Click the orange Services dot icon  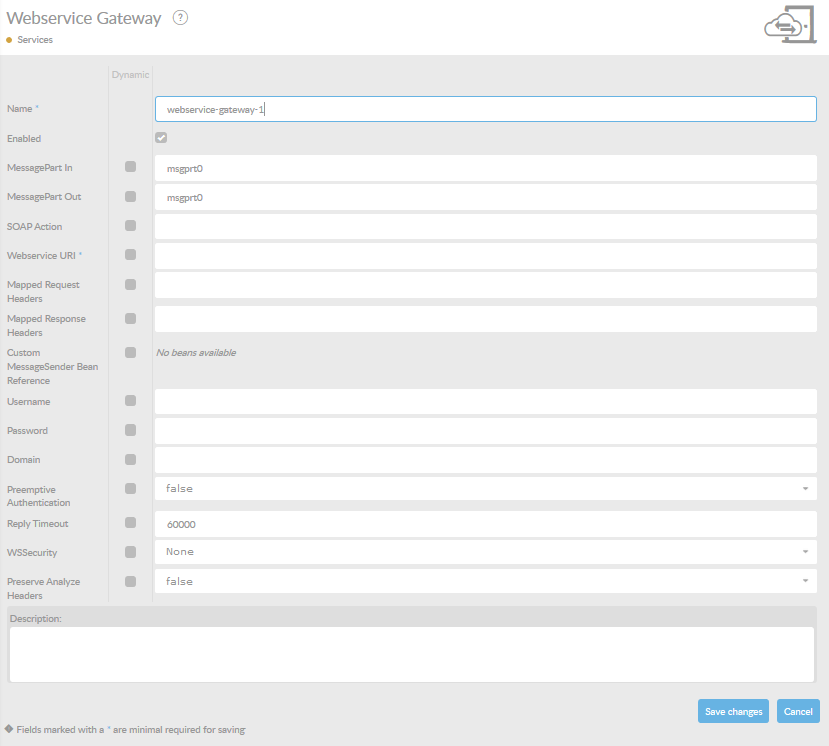click(9, 40)
